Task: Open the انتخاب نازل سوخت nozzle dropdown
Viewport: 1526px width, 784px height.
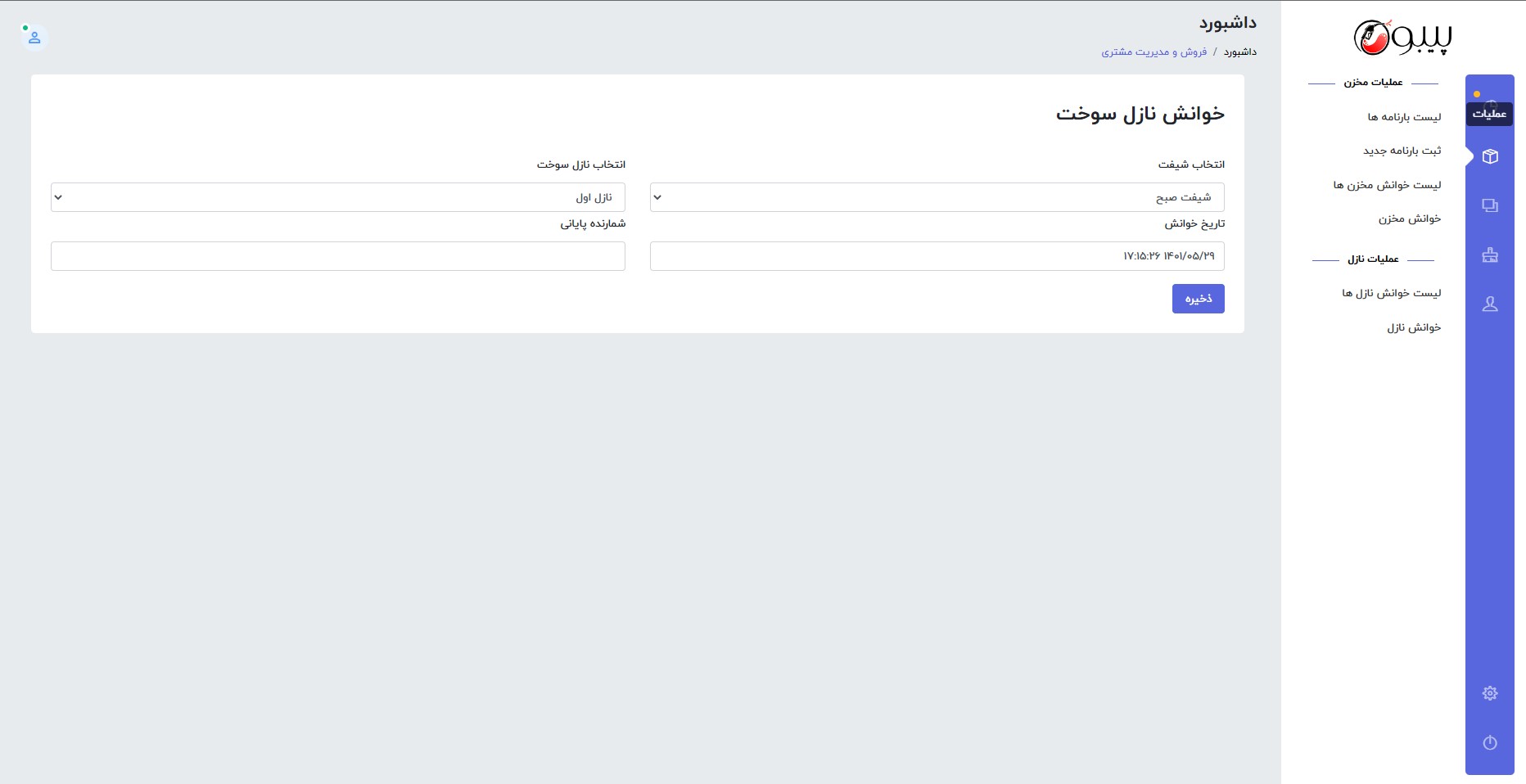Action: (337, 197)
